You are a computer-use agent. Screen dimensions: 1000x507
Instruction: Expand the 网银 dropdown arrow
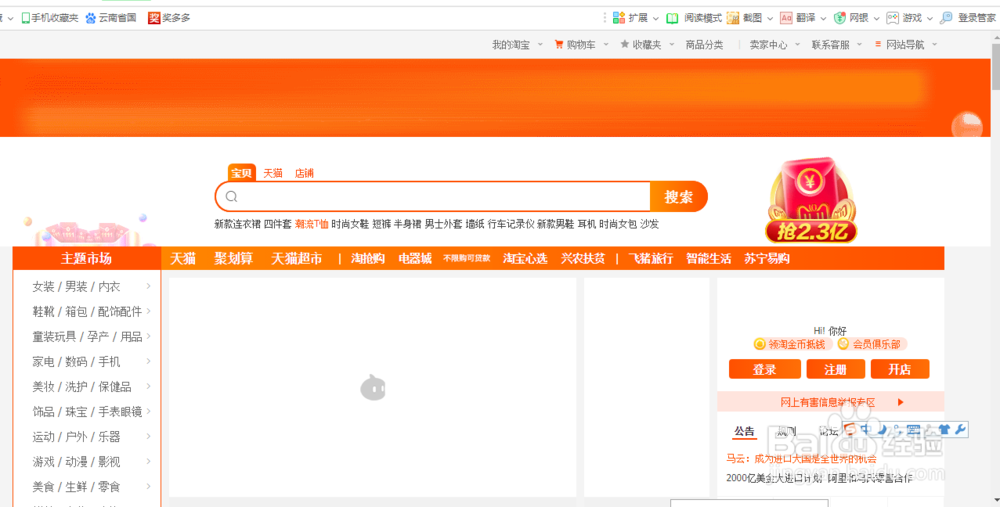tap(877, 18)
